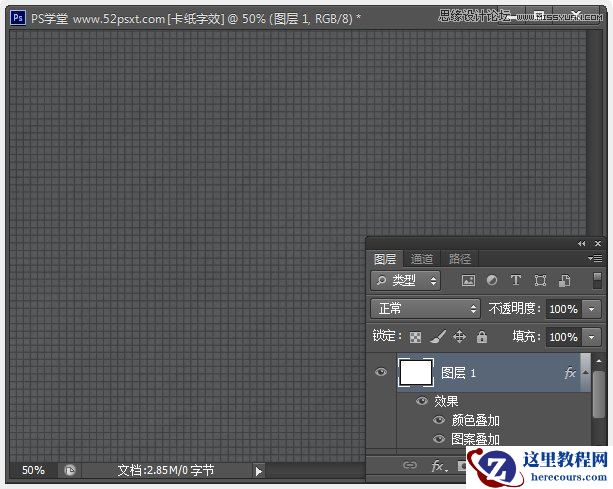Lock transparent pixels checkerboard icon

[415, 337]
